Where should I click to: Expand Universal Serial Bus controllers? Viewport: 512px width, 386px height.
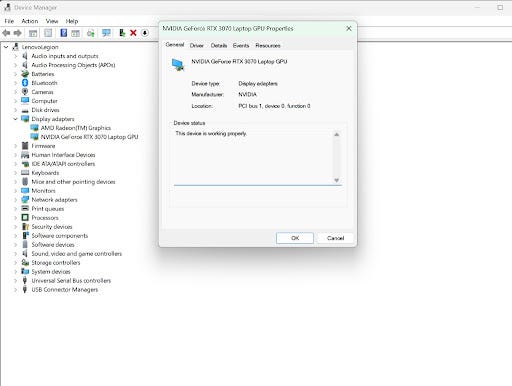pyautogui.click(x=15, y=281)
